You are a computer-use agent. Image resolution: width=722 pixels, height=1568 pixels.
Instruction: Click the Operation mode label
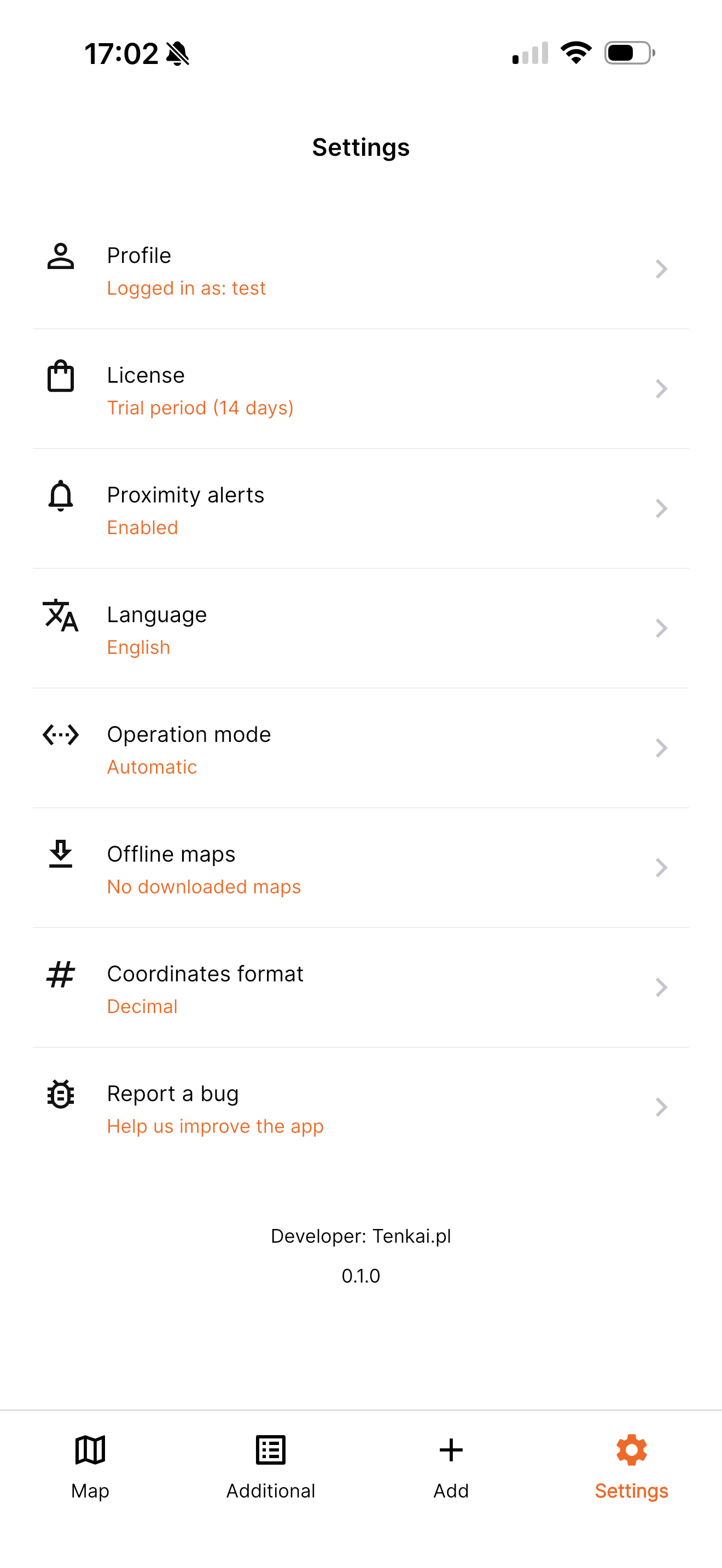(x=189, y=735)
